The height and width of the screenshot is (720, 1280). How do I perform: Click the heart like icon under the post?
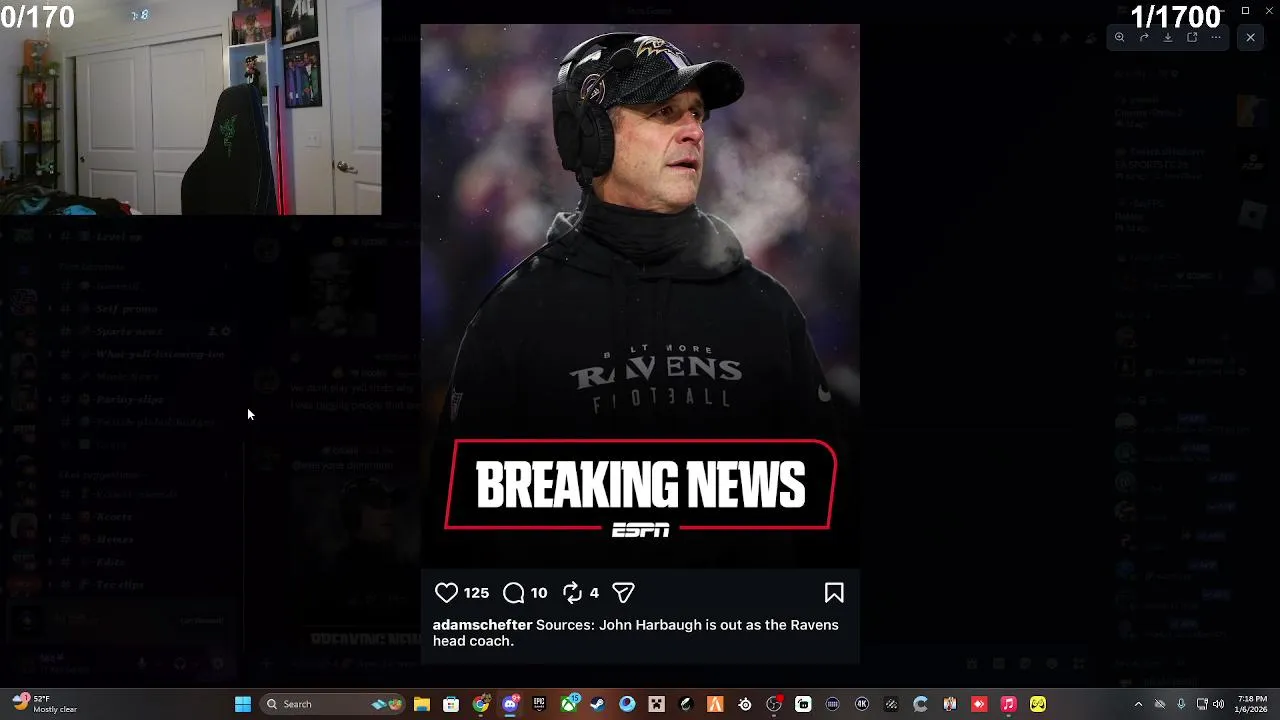point(446,593)
